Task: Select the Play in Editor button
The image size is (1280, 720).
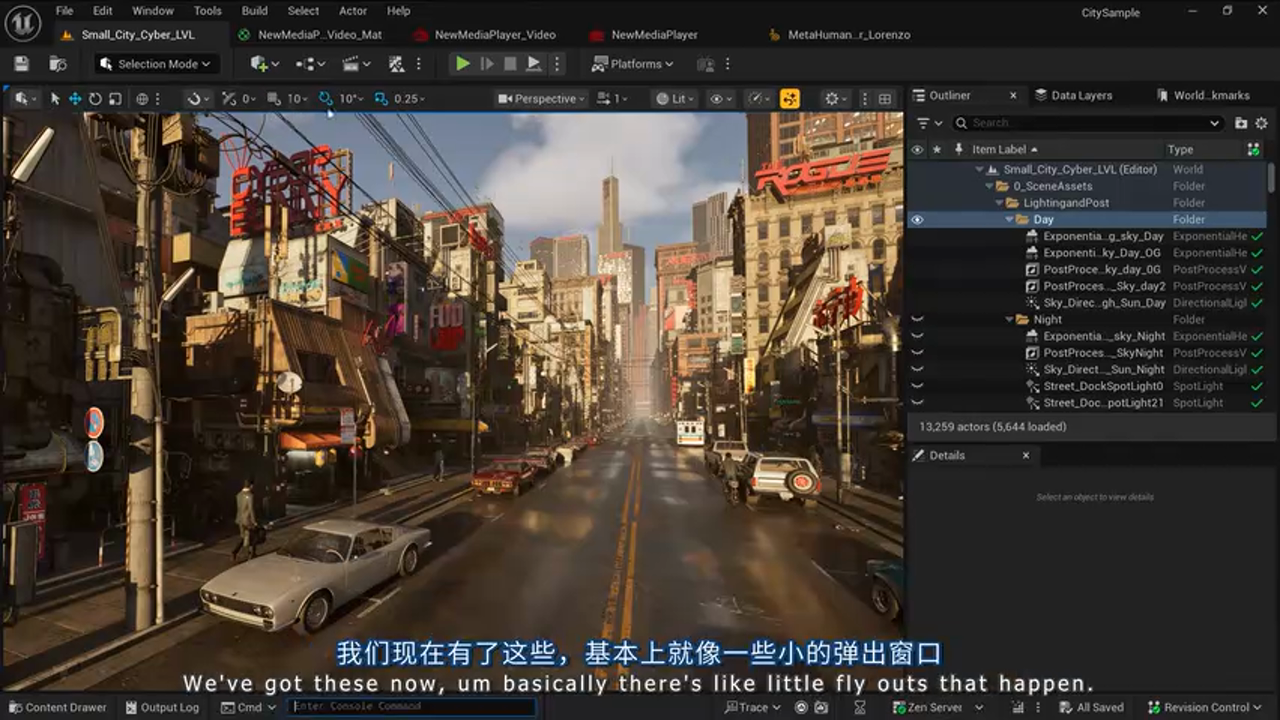Action: 461,63
